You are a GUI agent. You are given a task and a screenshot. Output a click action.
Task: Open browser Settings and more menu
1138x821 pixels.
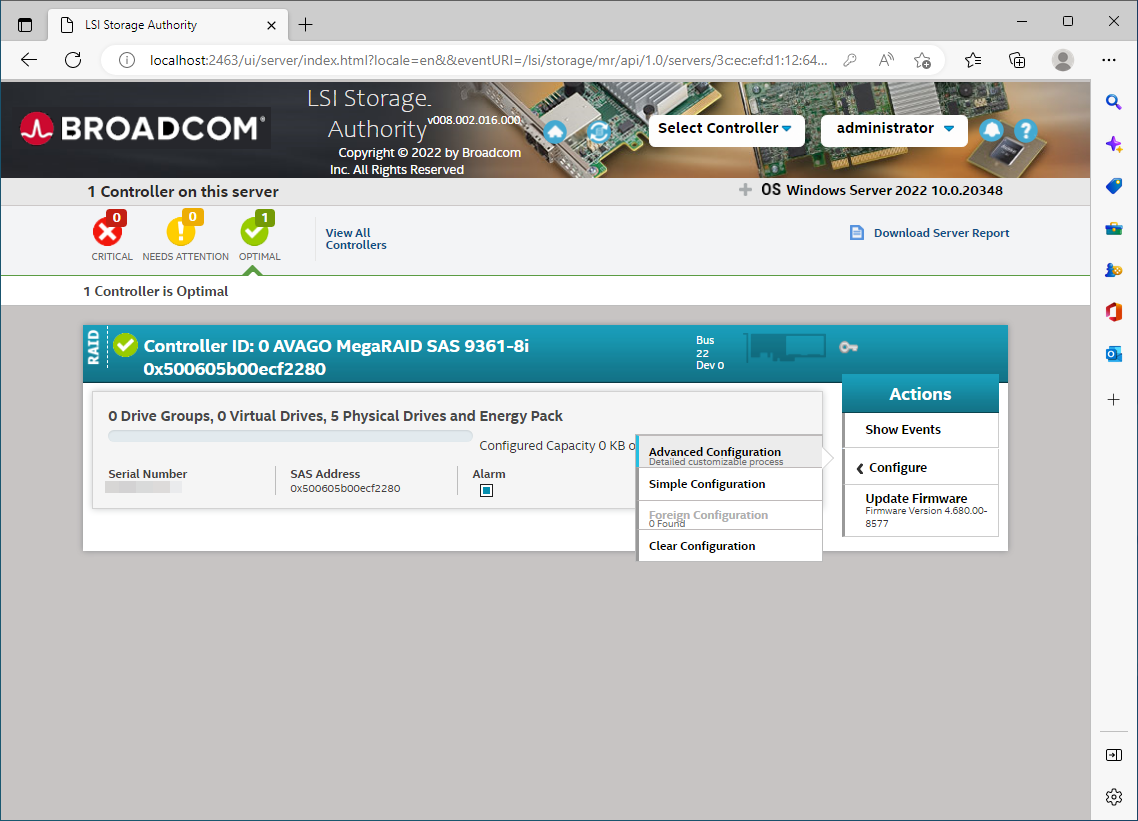[x=1108, y=60]
